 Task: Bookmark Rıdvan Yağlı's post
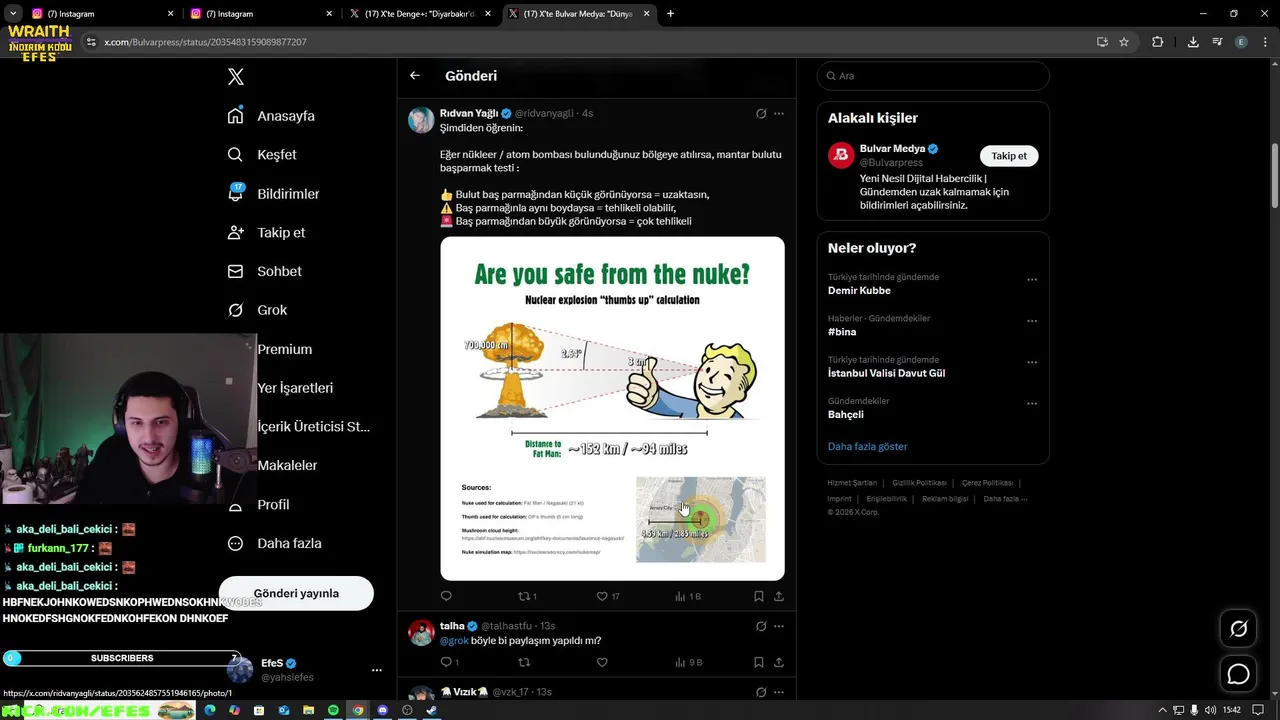coord(759,596)
